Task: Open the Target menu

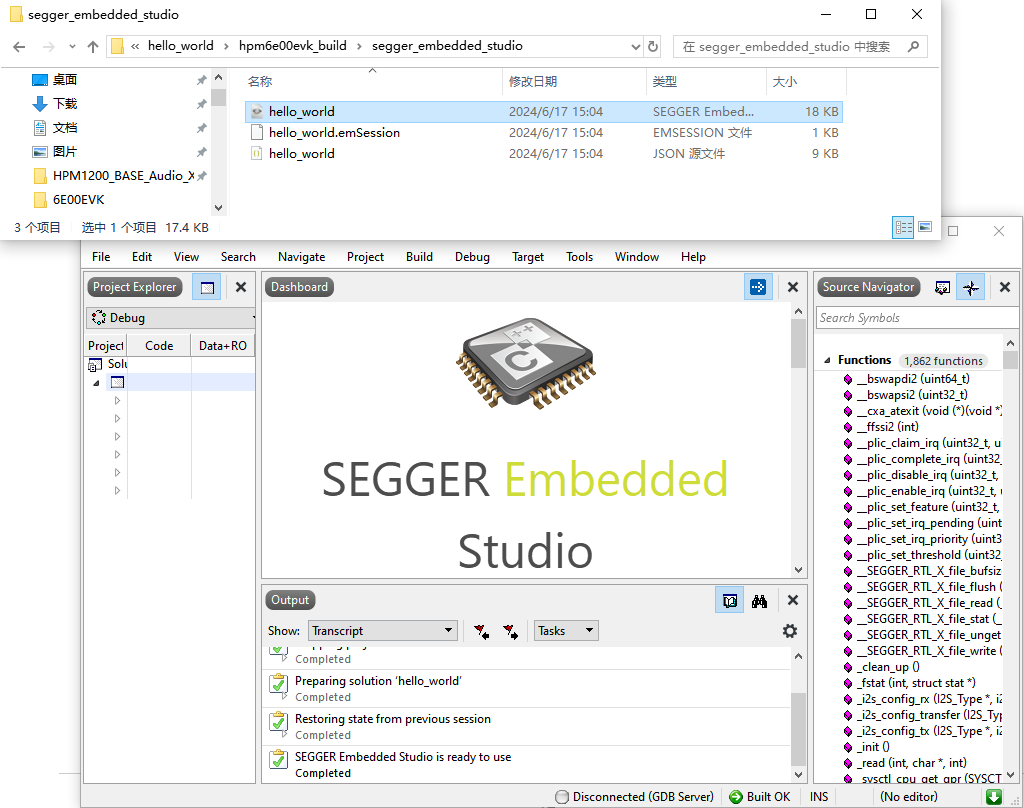Action: tap(528, 257)
